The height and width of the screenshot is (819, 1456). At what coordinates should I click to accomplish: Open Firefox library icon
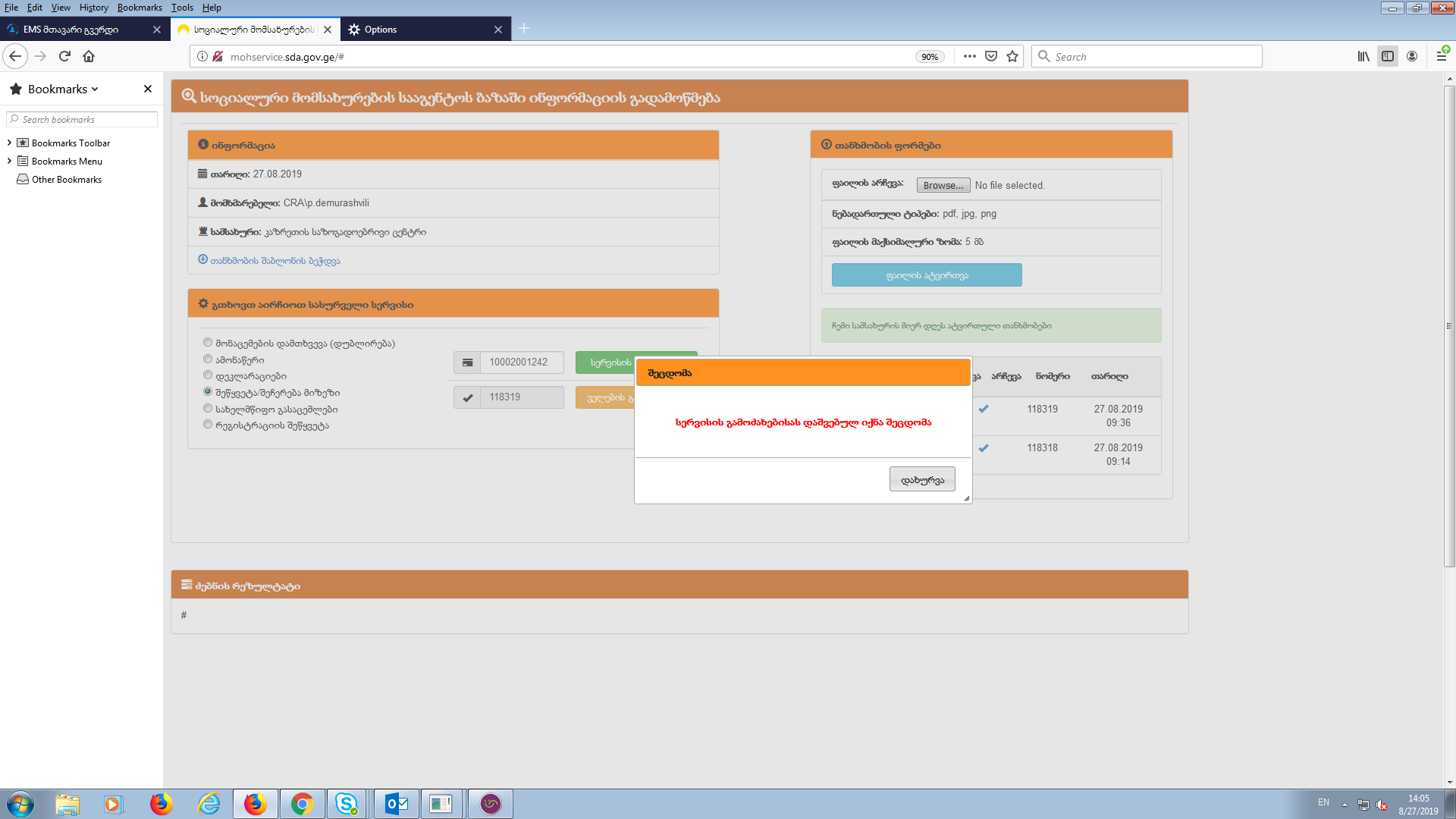point(1363,56)
